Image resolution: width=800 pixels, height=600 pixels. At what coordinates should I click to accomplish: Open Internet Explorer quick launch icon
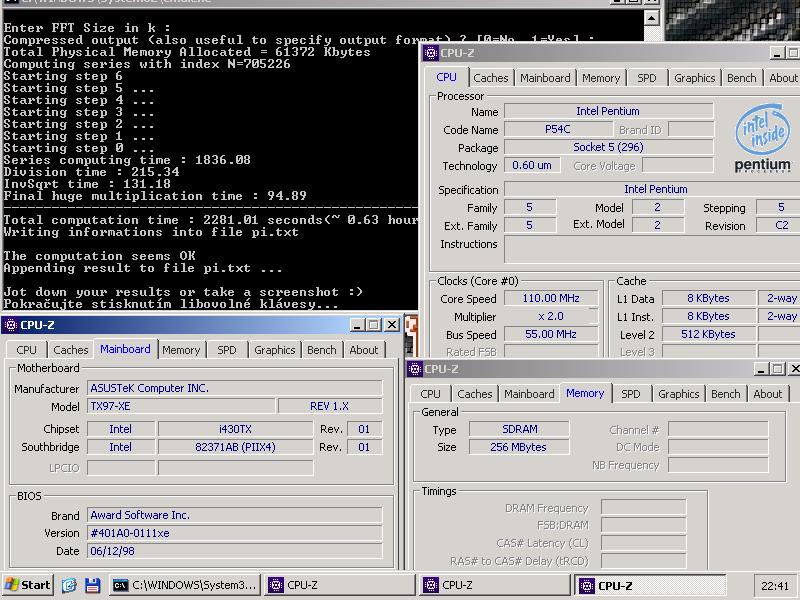69,585
